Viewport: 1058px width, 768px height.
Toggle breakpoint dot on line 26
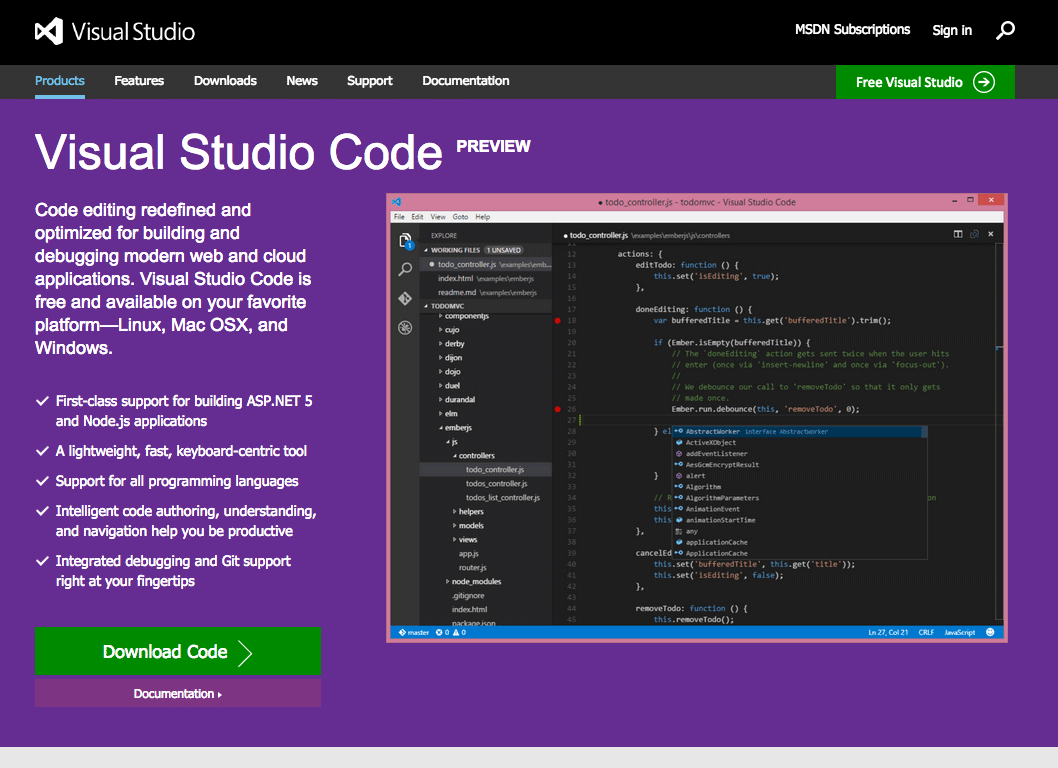coord(557,409)
